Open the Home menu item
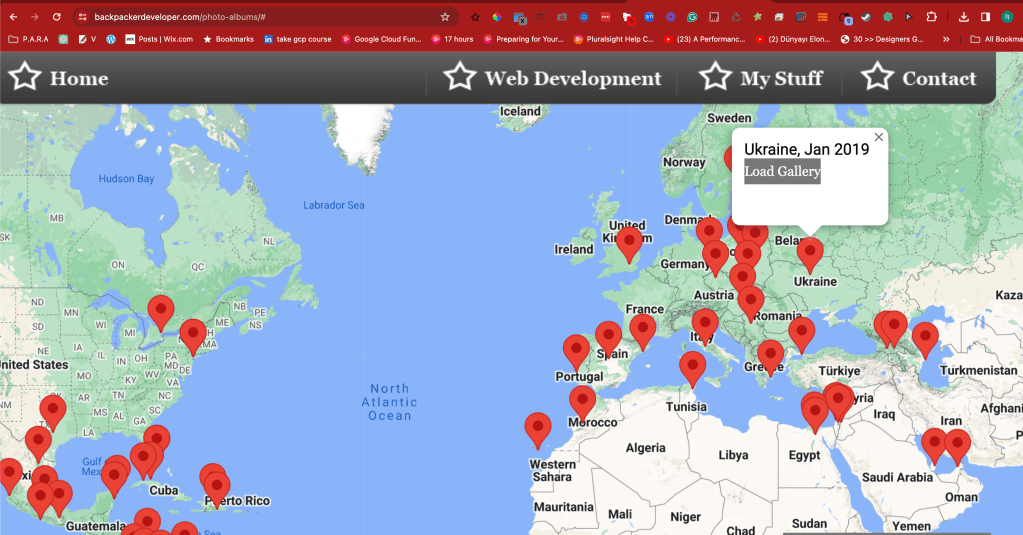Image resolution: width=1023 pixels, height=535 pixels. click(x=59, y=78)
